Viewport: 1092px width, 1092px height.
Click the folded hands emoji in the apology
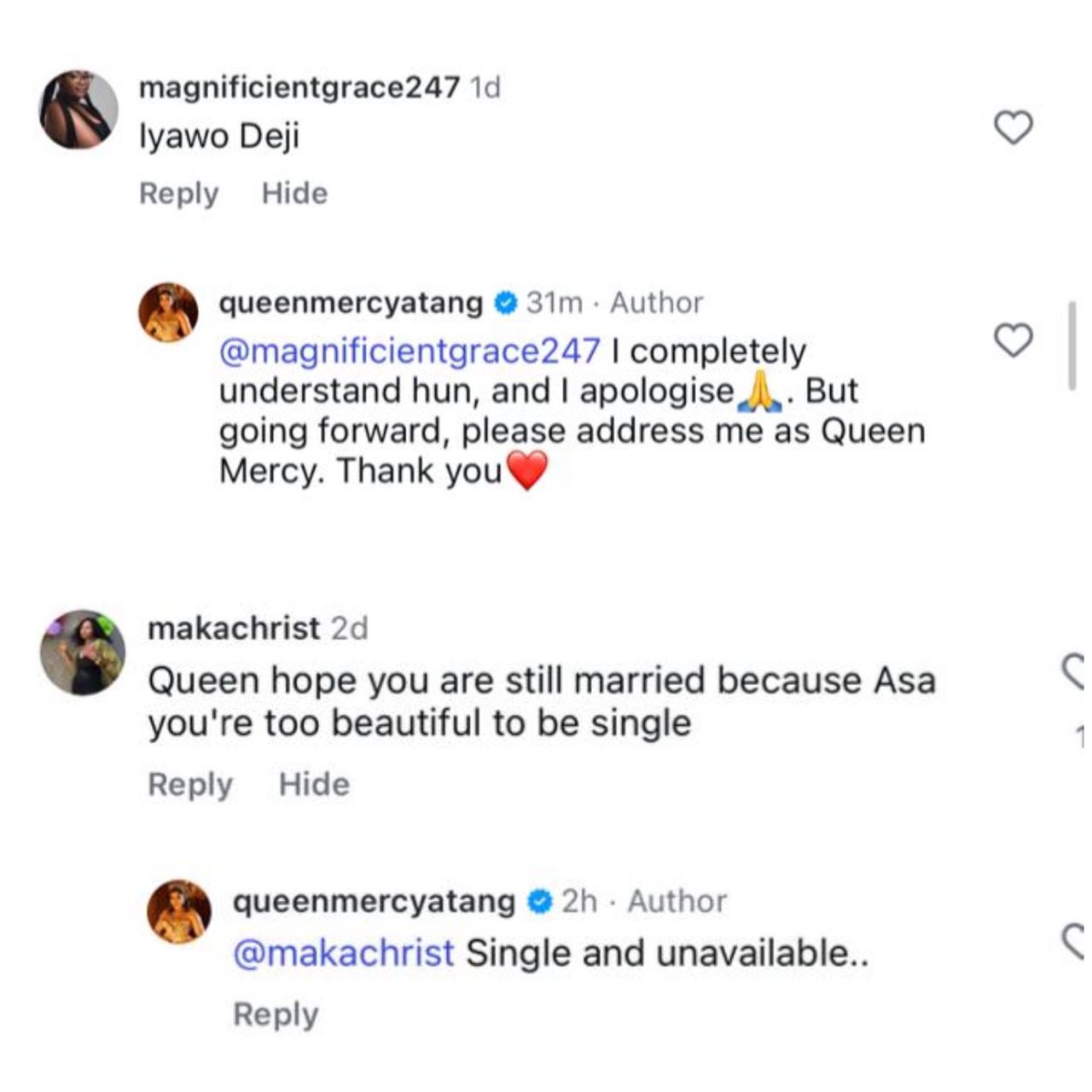758,392
